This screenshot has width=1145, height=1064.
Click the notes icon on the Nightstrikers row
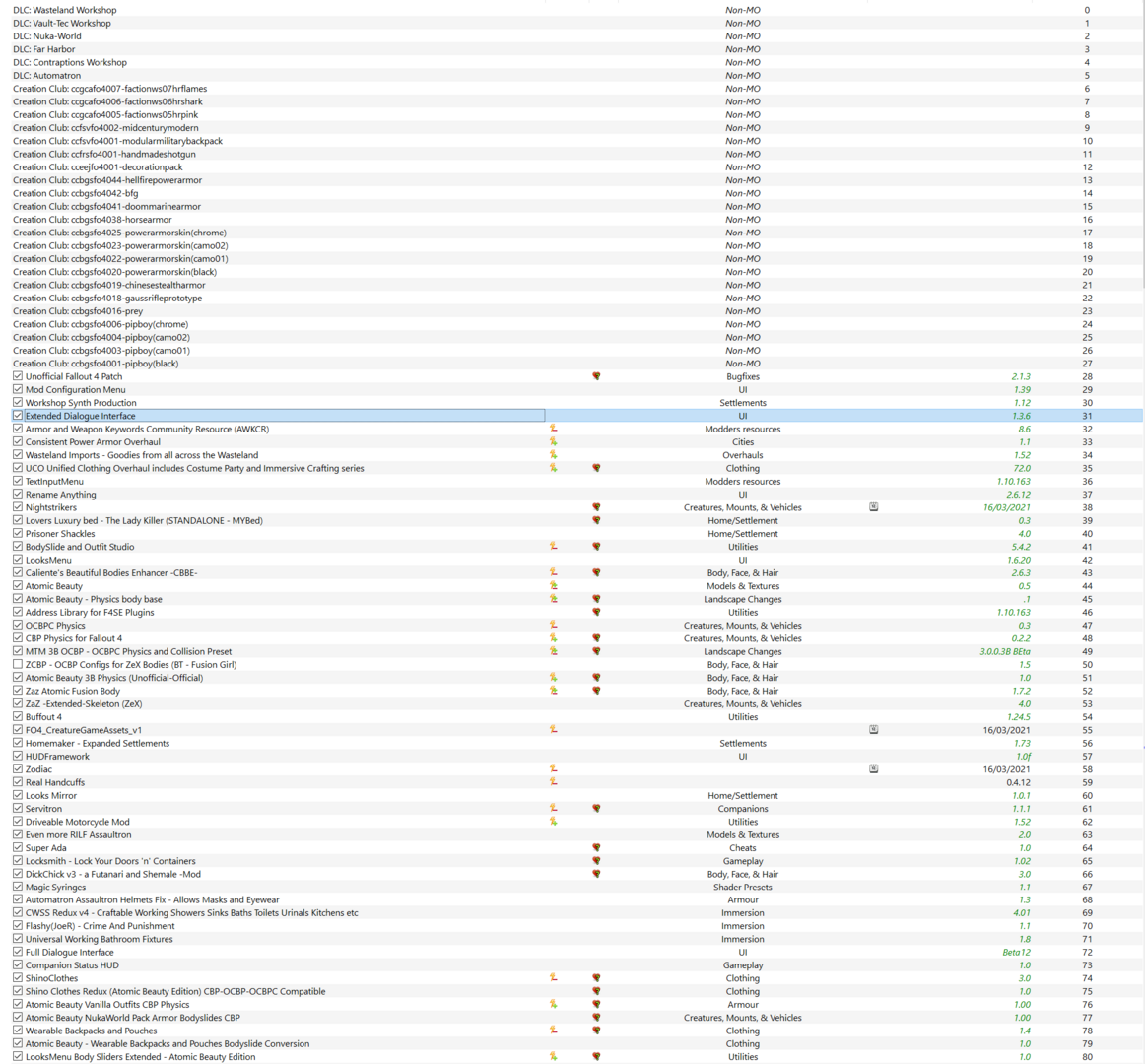point(874,506)
